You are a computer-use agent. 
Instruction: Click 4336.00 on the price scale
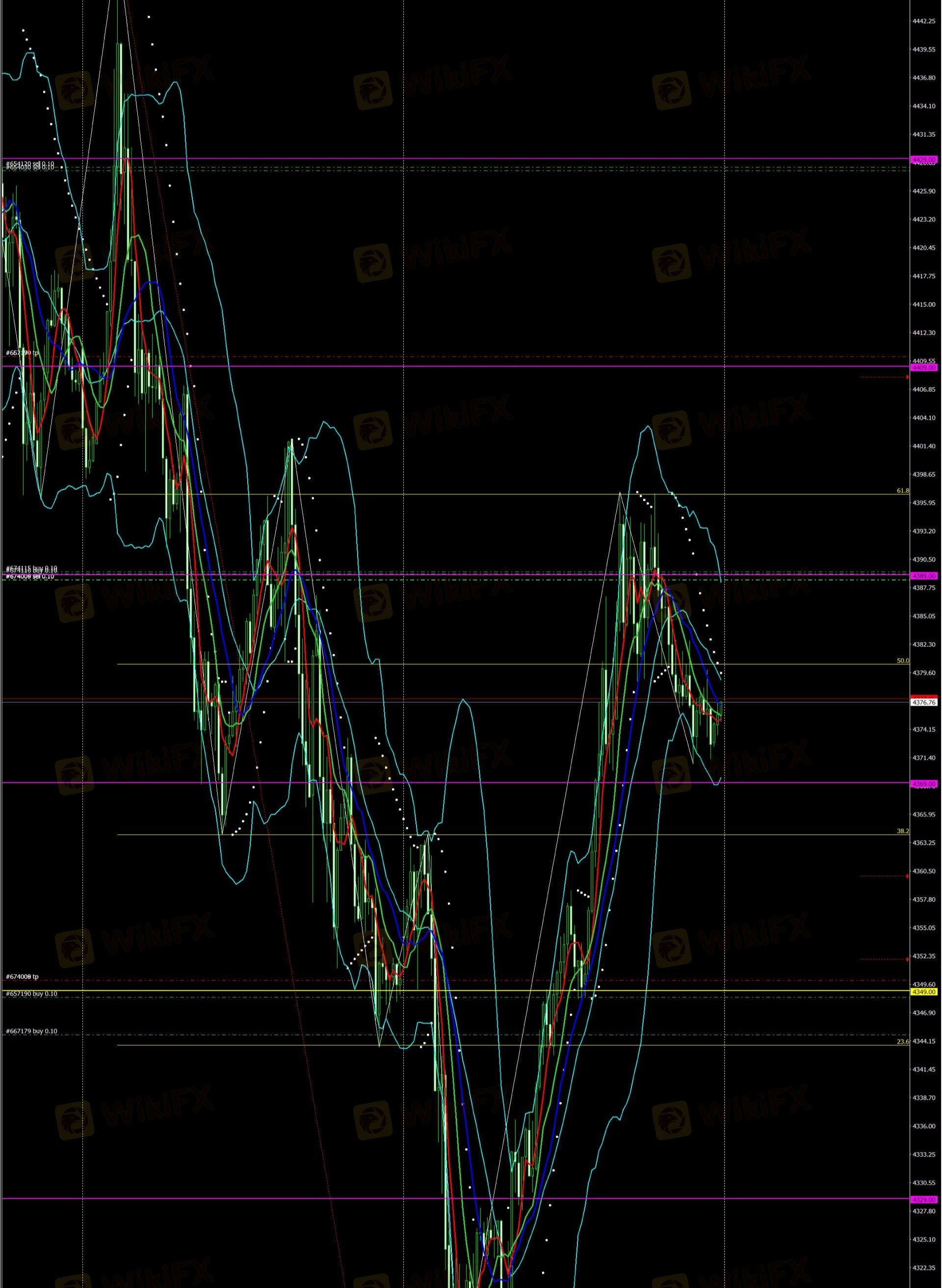click(924, 1126)
